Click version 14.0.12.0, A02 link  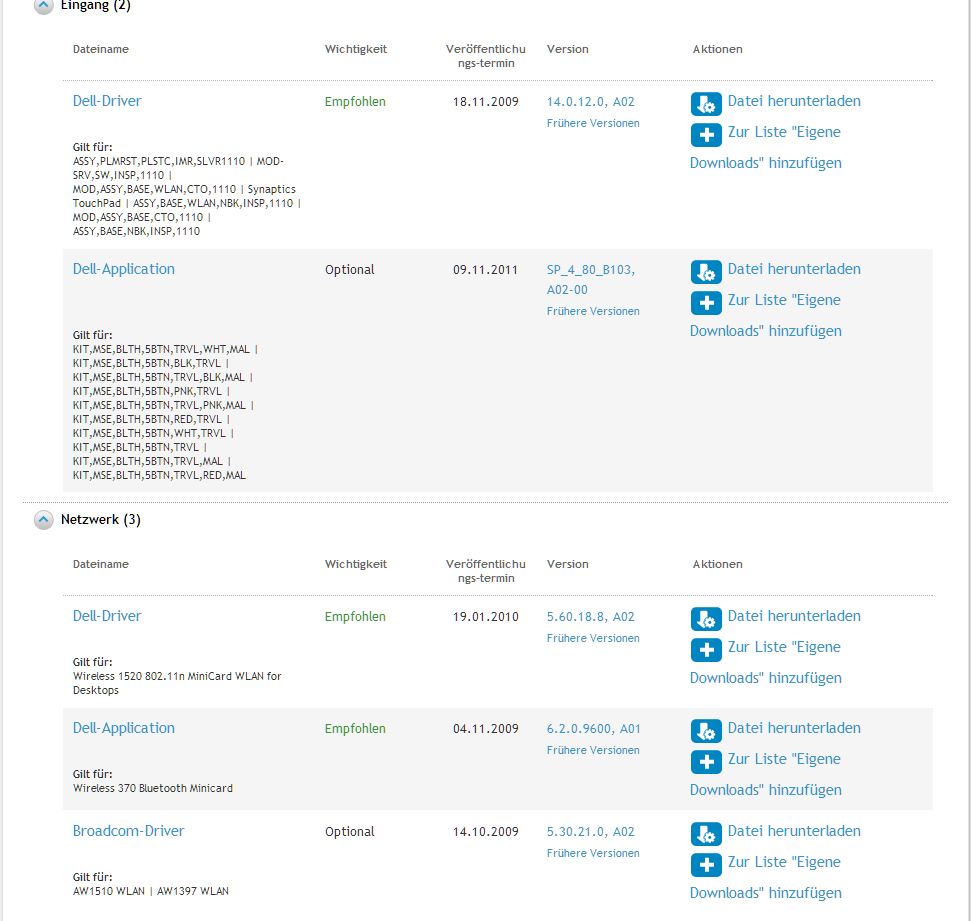pos(591,102)
